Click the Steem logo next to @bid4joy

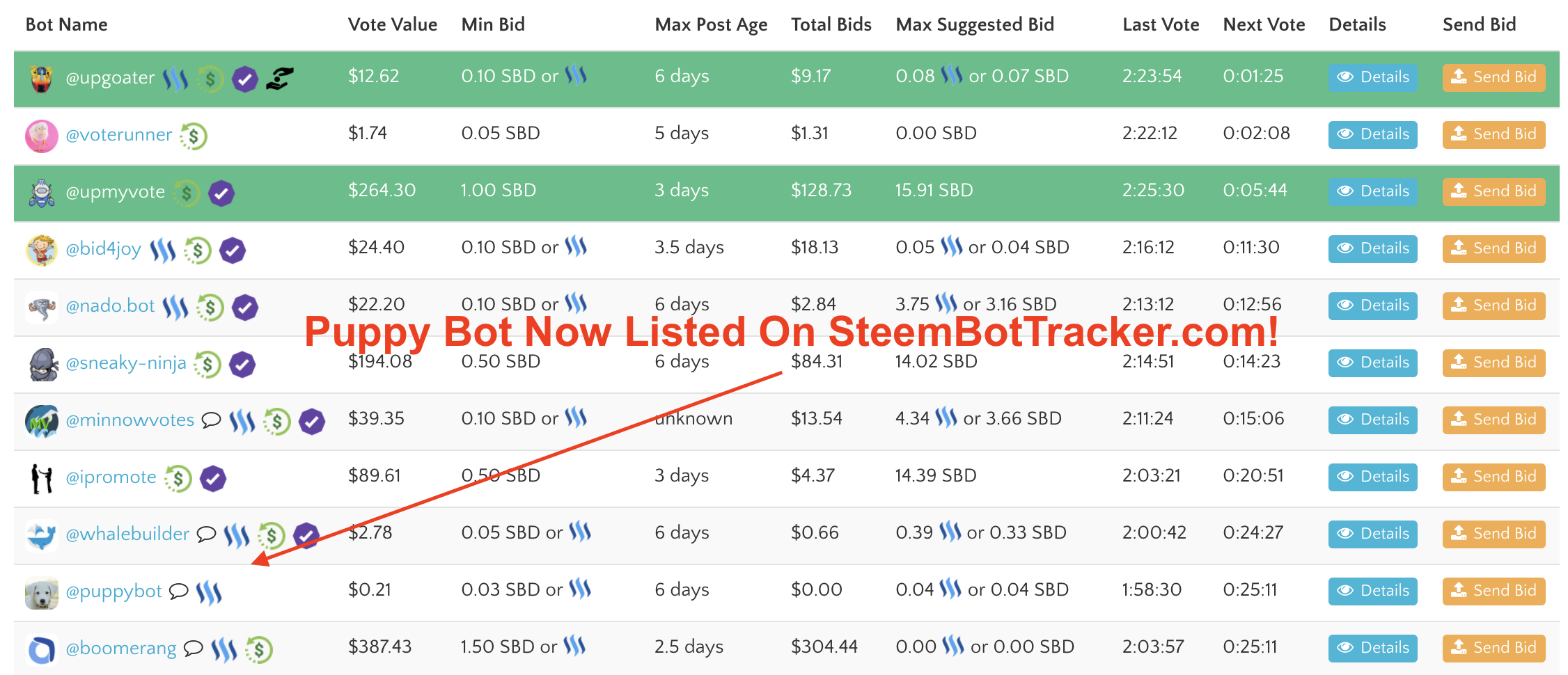tap(163, 249)
